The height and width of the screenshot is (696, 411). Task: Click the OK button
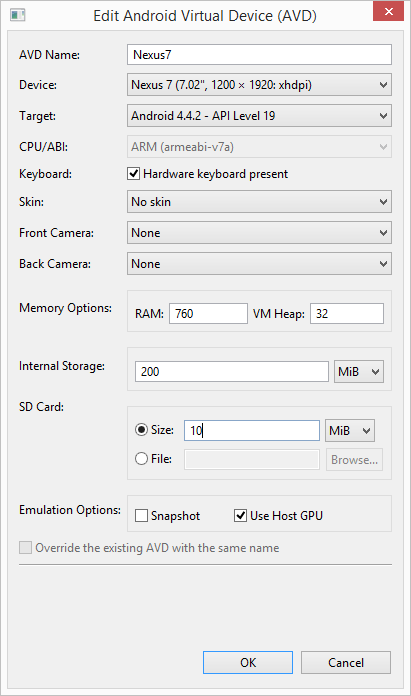(x=248, y=663)
